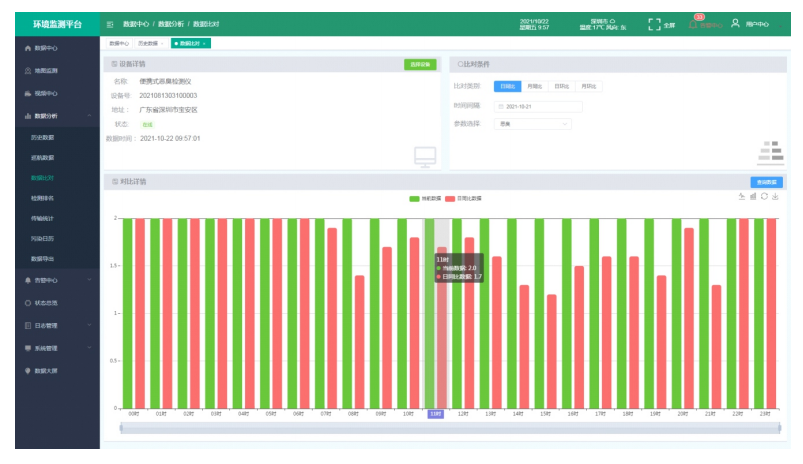Screen dimensions: 803x464
Task: Expand the 告警中心 sidebar menu
Action: pyautogui.click(x=46, y=280)
